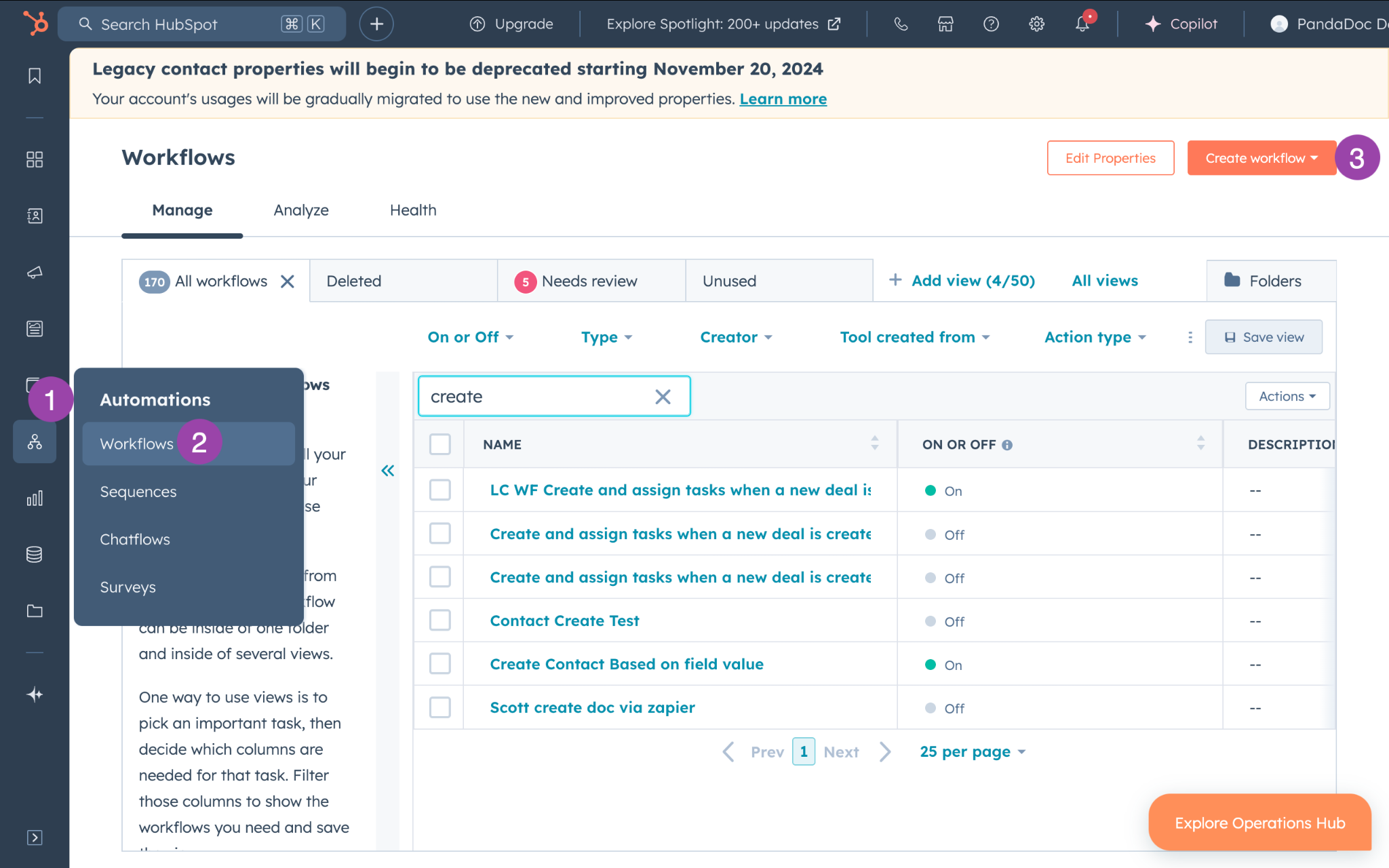1389x868 pixels.
Task: Switch to the Analyze tab
Action: coord(301,210)
